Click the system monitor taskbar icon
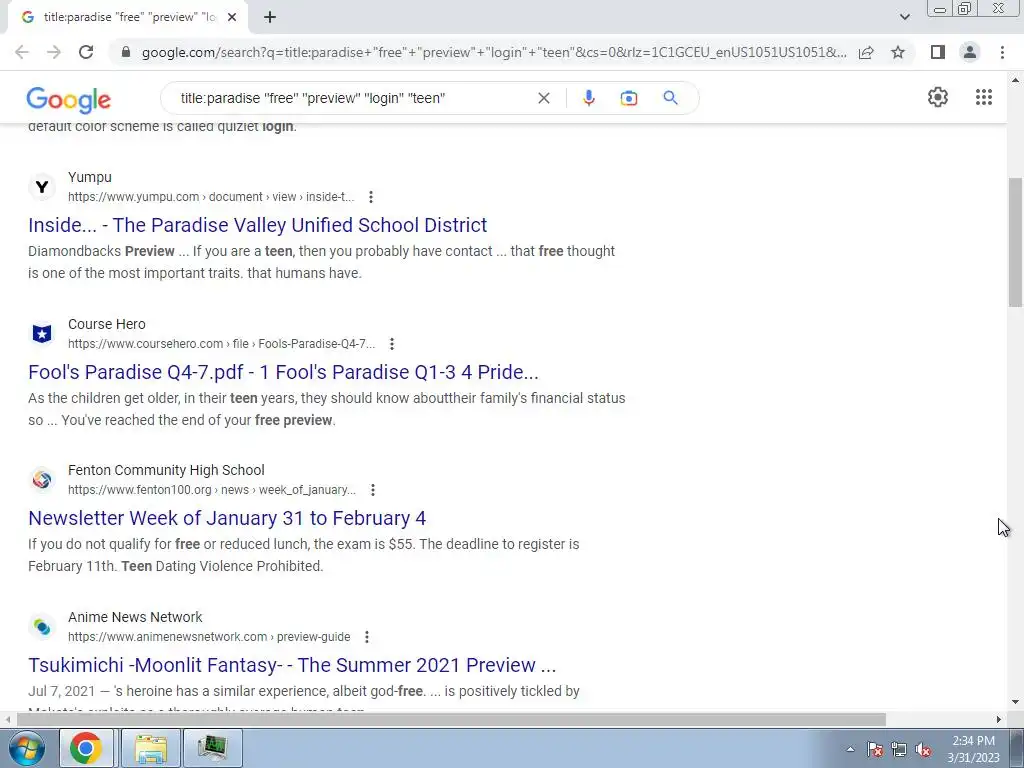Screen dimensions: 1024x768 coord(213,748)
